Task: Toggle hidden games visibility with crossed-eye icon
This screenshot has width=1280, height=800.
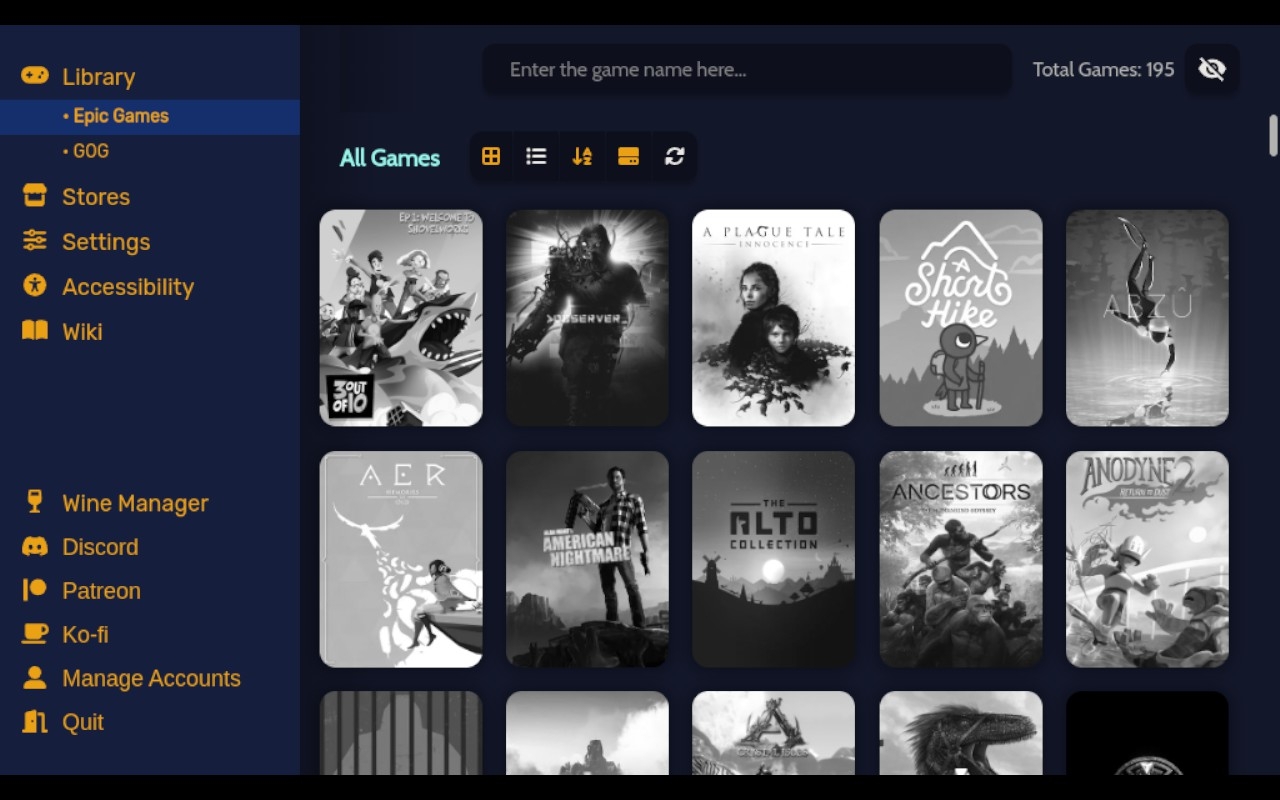Action: tap(1212, 70)
